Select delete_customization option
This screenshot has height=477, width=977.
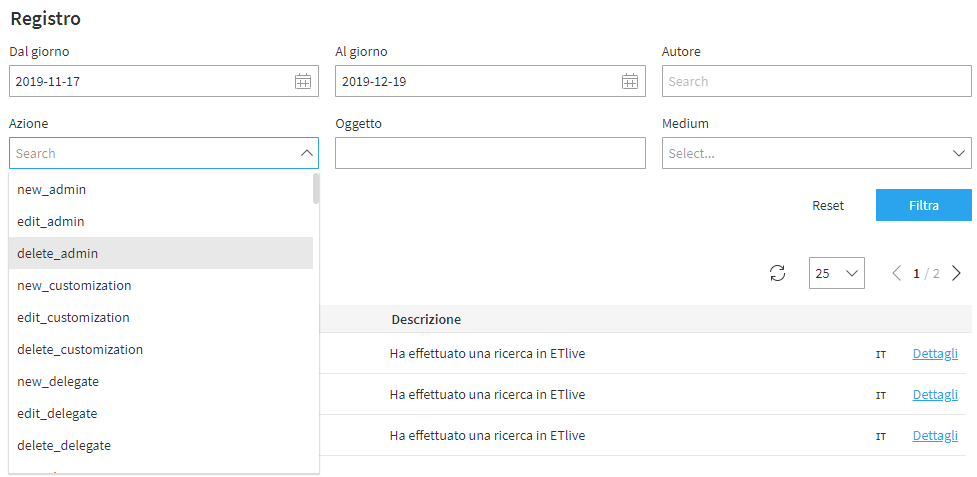point(80,349)
